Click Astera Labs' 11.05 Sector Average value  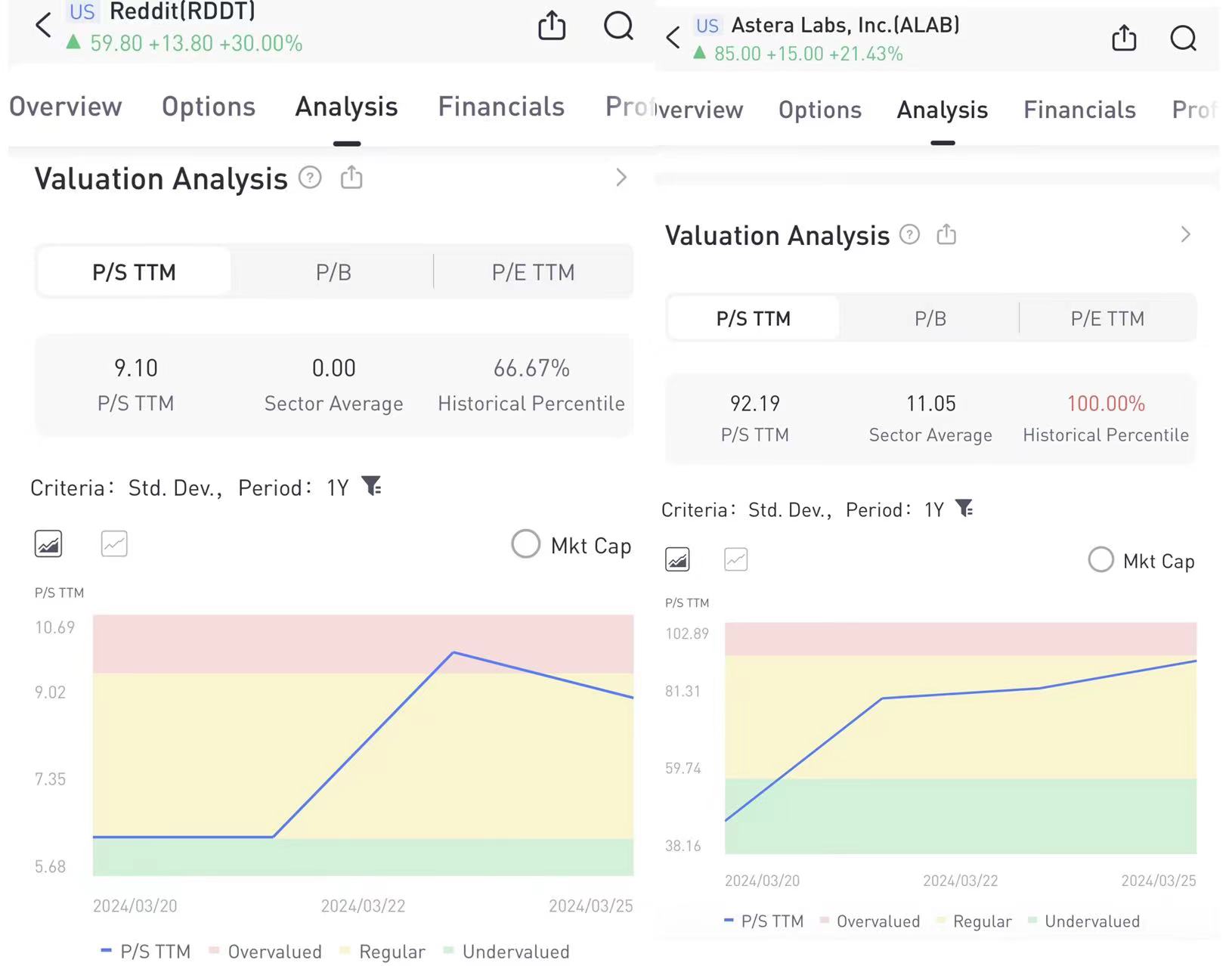(x=931, y=404)
